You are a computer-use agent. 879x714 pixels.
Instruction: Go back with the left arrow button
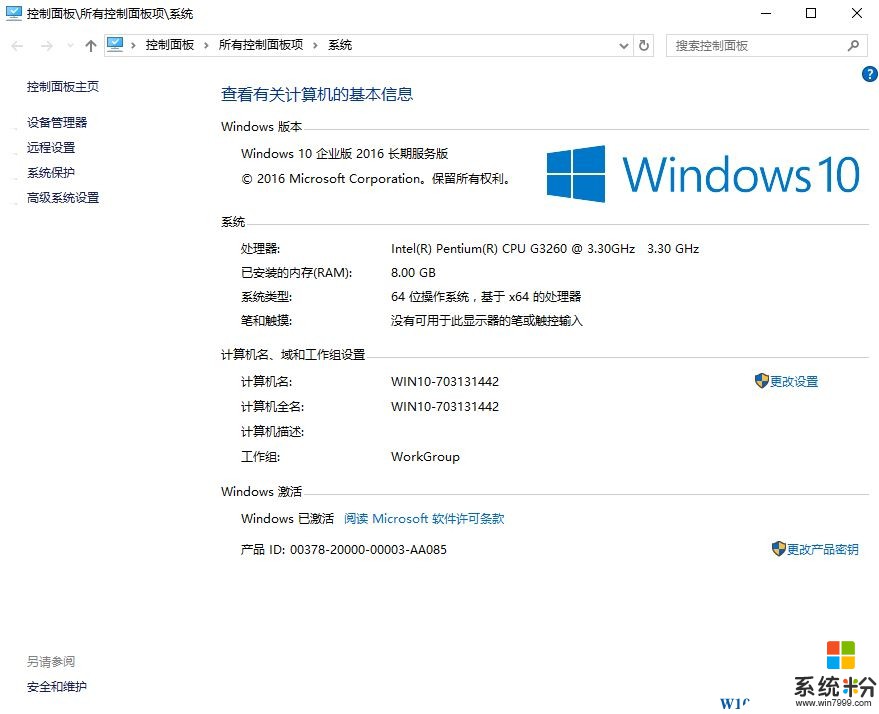click(x=17, y=46)
